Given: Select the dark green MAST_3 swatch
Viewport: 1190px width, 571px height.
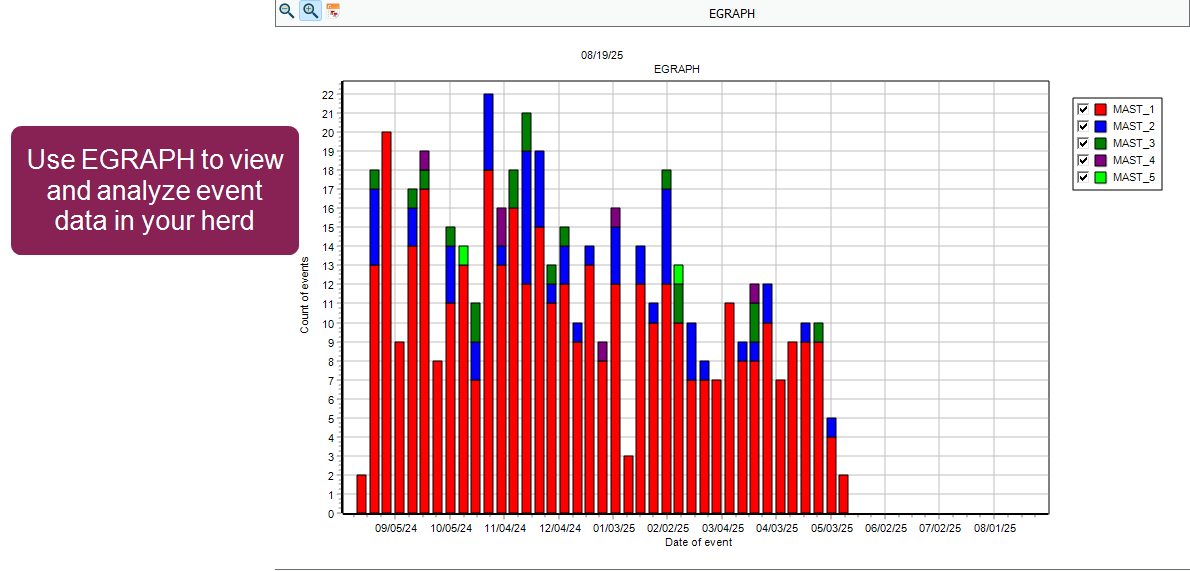Looking at the screenshot, I should point(1101,143).
